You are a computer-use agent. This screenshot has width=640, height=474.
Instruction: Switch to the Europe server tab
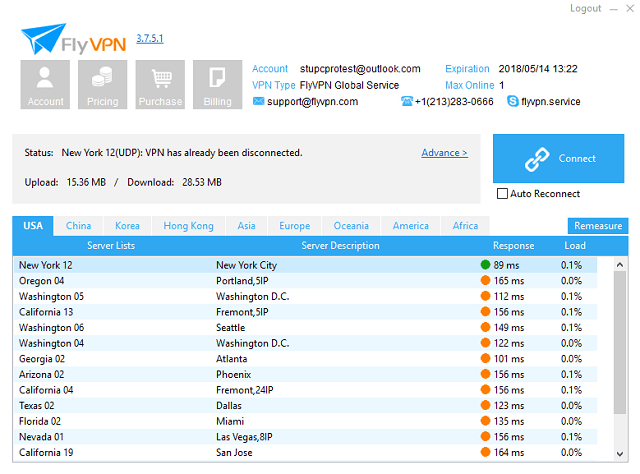coord(295,226)
